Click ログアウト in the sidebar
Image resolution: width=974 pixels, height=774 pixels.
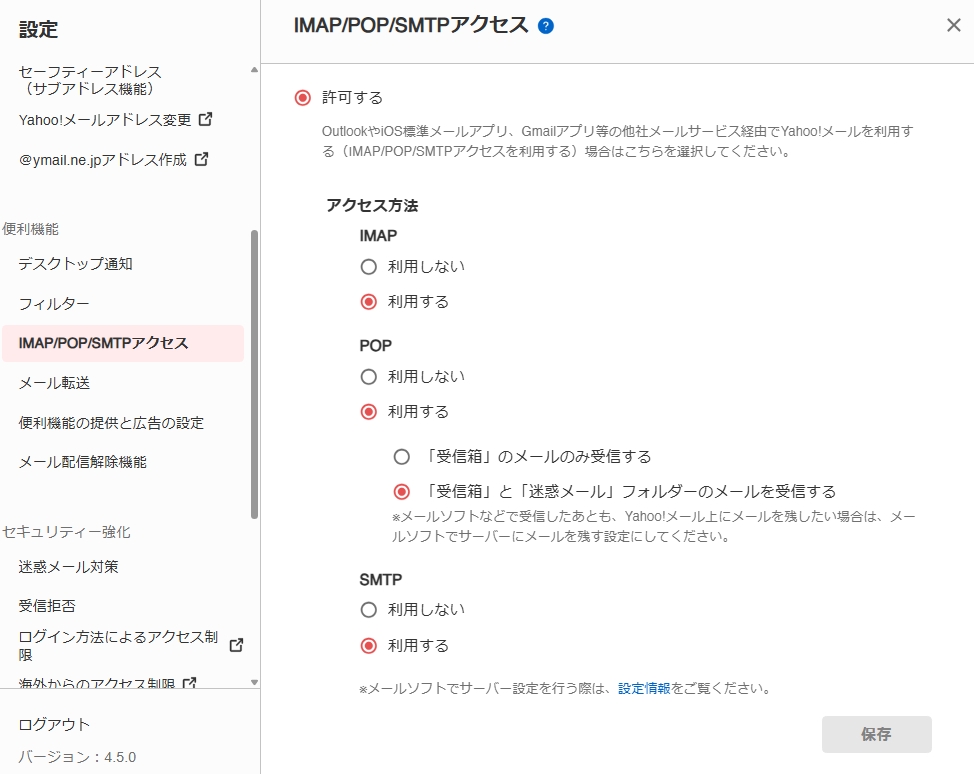tap(54, 724)
